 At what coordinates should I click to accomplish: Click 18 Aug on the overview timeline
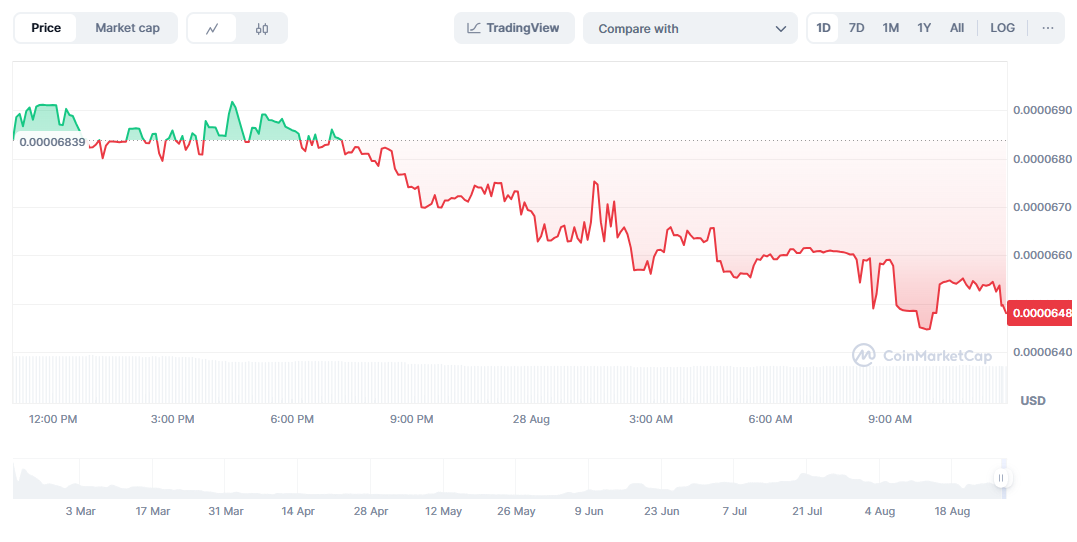tap(952, 511)
